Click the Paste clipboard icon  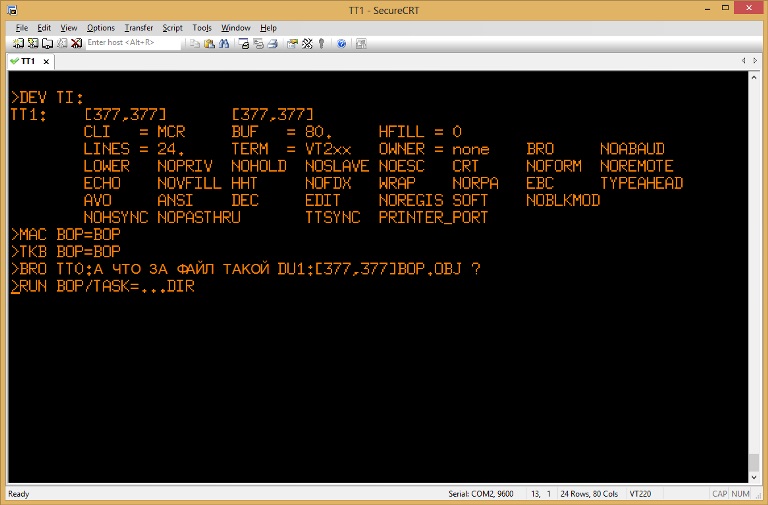point(209,43)
